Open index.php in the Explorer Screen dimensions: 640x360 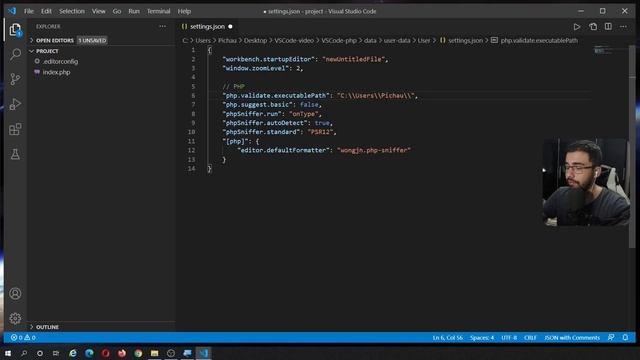(56, 72)
